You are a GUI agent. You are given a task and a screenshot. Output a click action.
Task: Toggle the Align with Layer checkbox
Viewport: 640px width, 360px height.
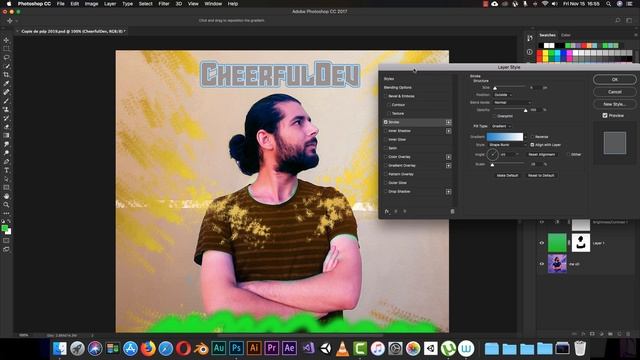tap(532, 144)
